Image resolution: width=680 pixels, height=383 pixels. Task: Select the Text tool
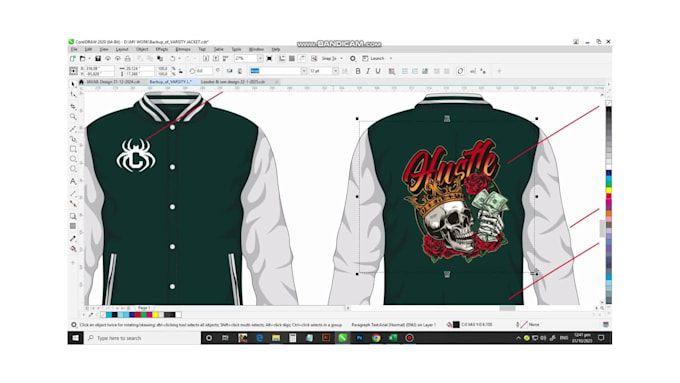73,181
